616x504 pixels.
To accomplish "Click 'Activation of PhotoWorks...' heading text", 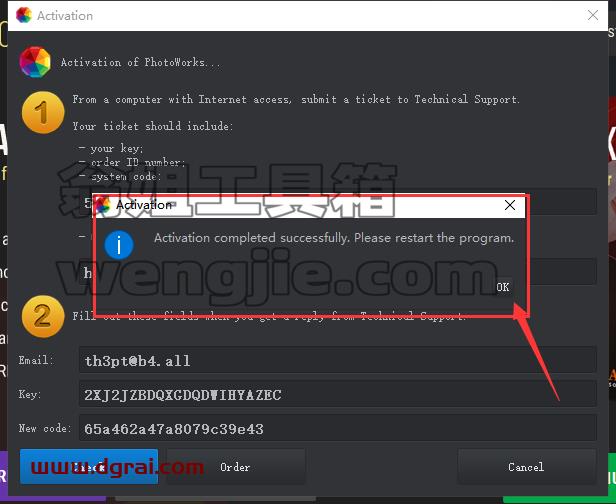I will 141,62.
